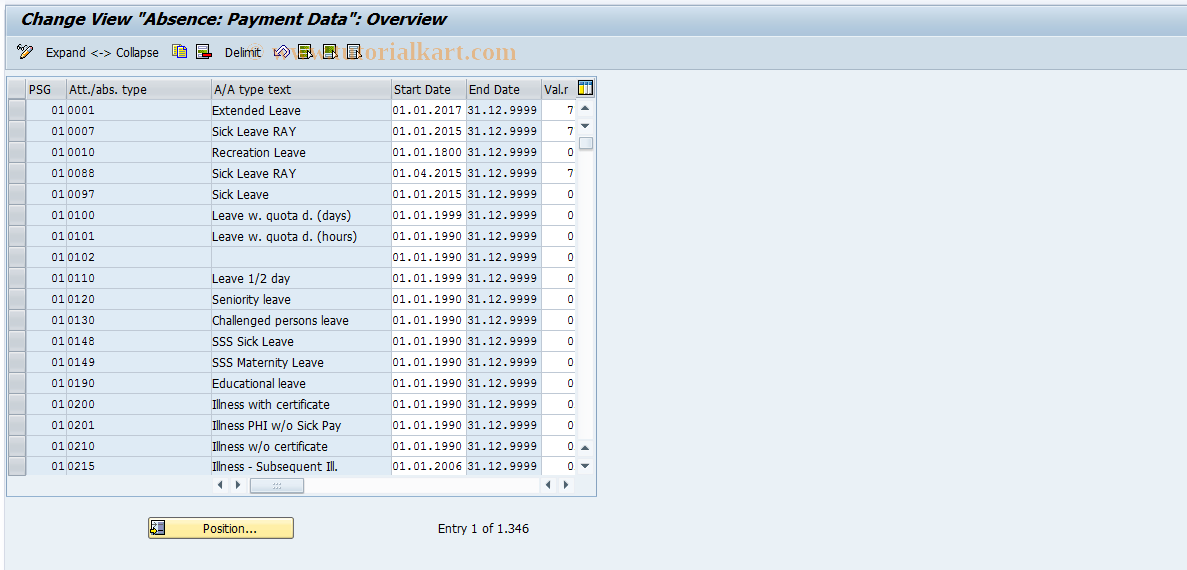The width and height of the screenshot is (1187, 570).
Task: Select row marker for Extended Leave
Action: pyautogui.click(x=17, y=111)
